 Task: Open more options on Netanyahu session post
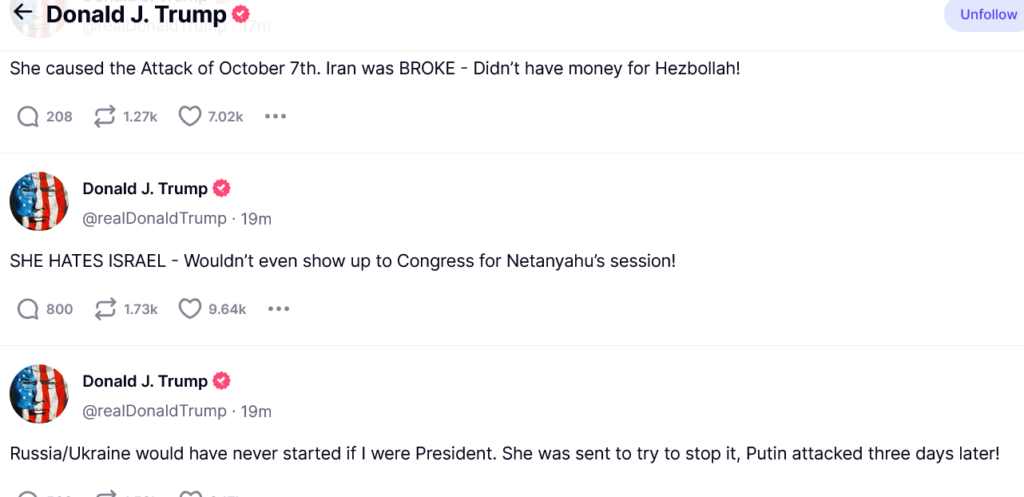coord(279,309)
